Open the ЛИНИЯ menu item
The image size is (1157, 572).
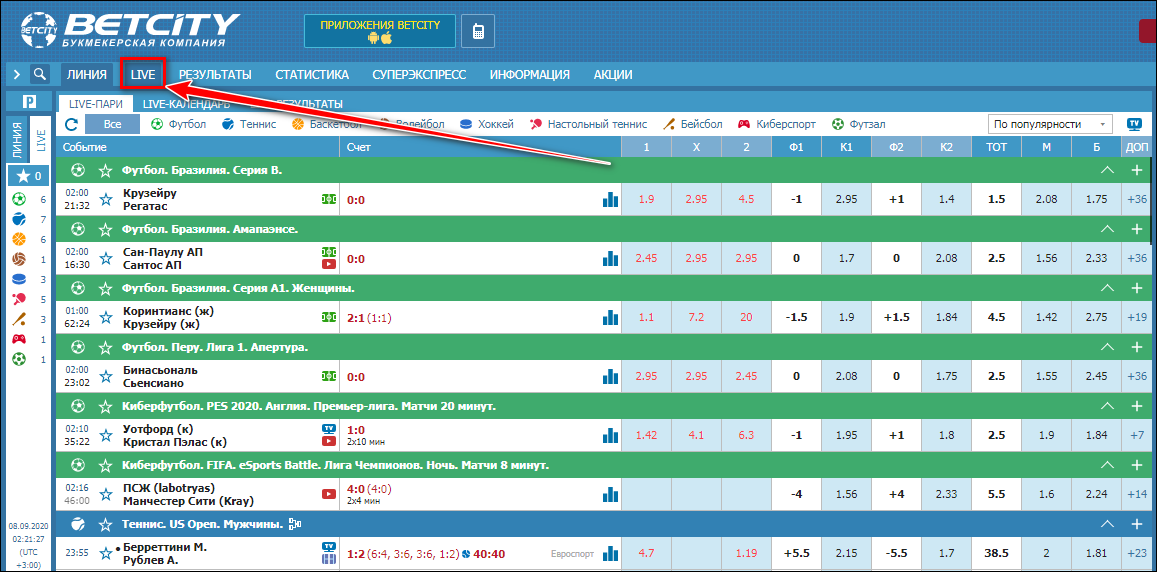tap(86, 75)
